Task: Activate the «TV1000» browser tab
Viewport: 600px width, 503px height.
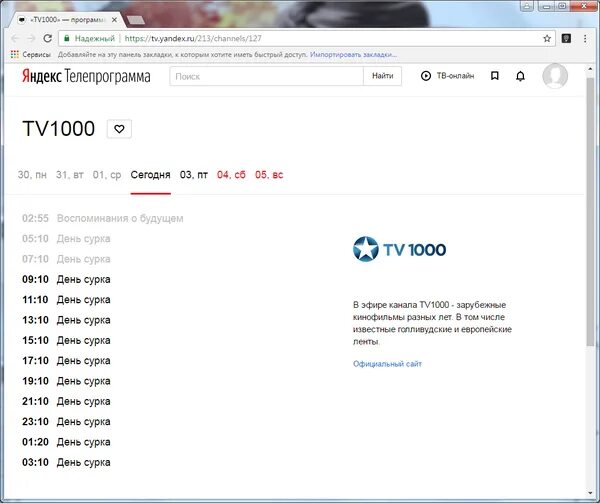Action: 68,20
